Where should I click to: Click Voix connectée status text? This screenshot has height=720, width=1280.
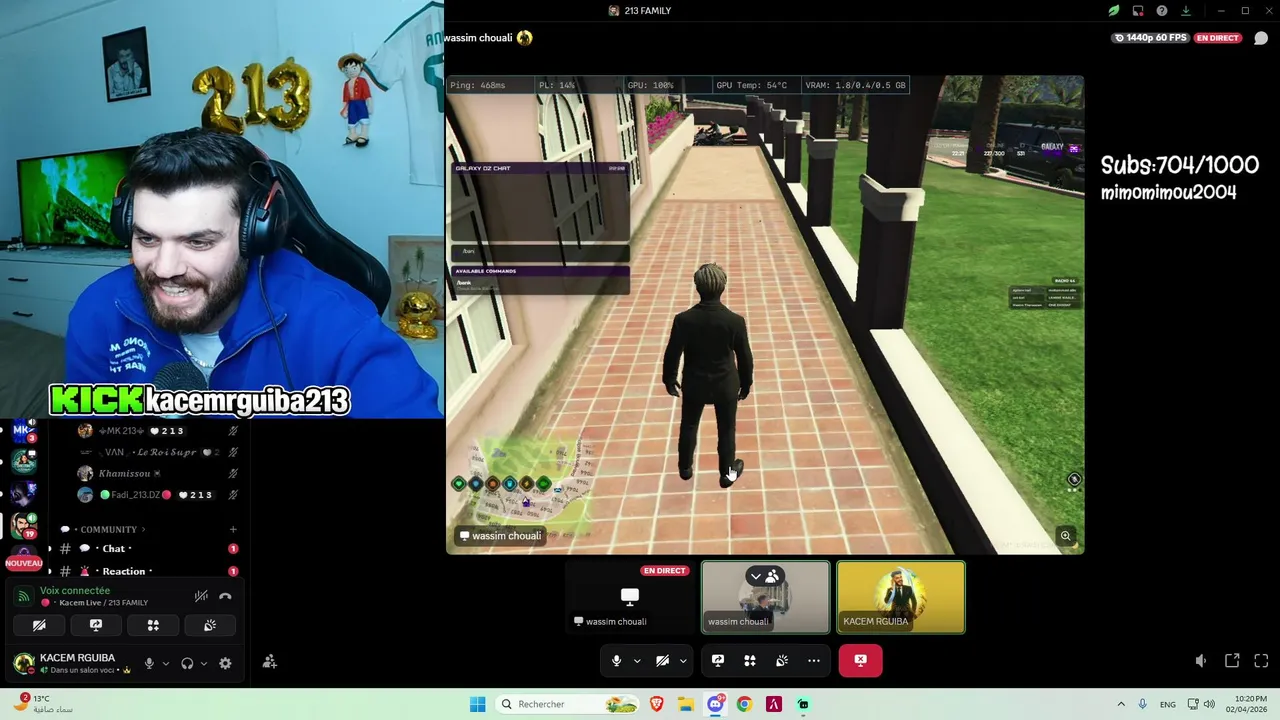point(75,591)
